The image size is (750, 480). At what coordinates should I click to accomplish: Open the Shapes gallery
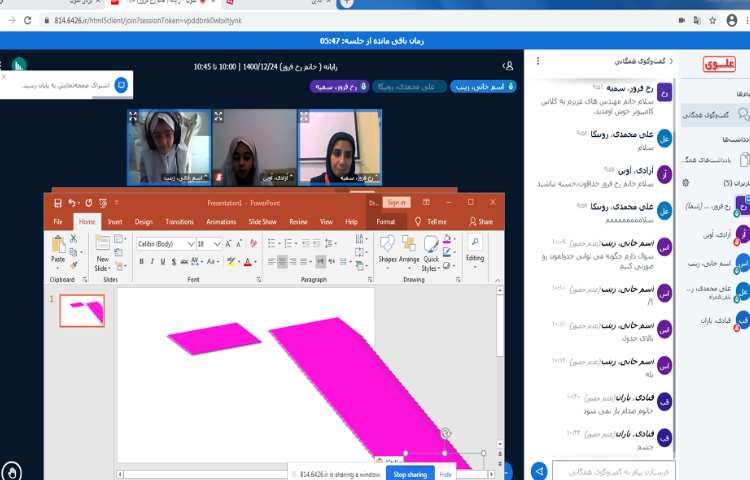click(x=387, y=248)
